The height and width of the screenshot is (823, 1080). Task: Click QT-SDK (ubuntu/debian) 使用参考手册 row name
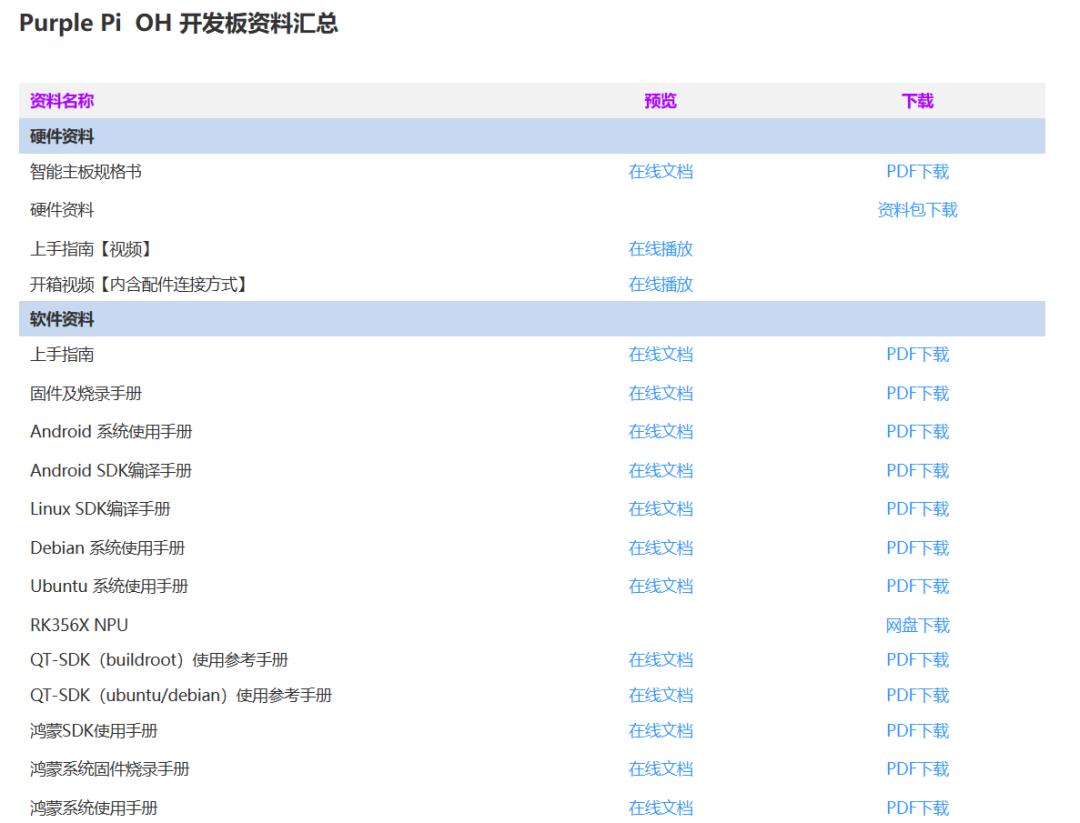[180, 696]
